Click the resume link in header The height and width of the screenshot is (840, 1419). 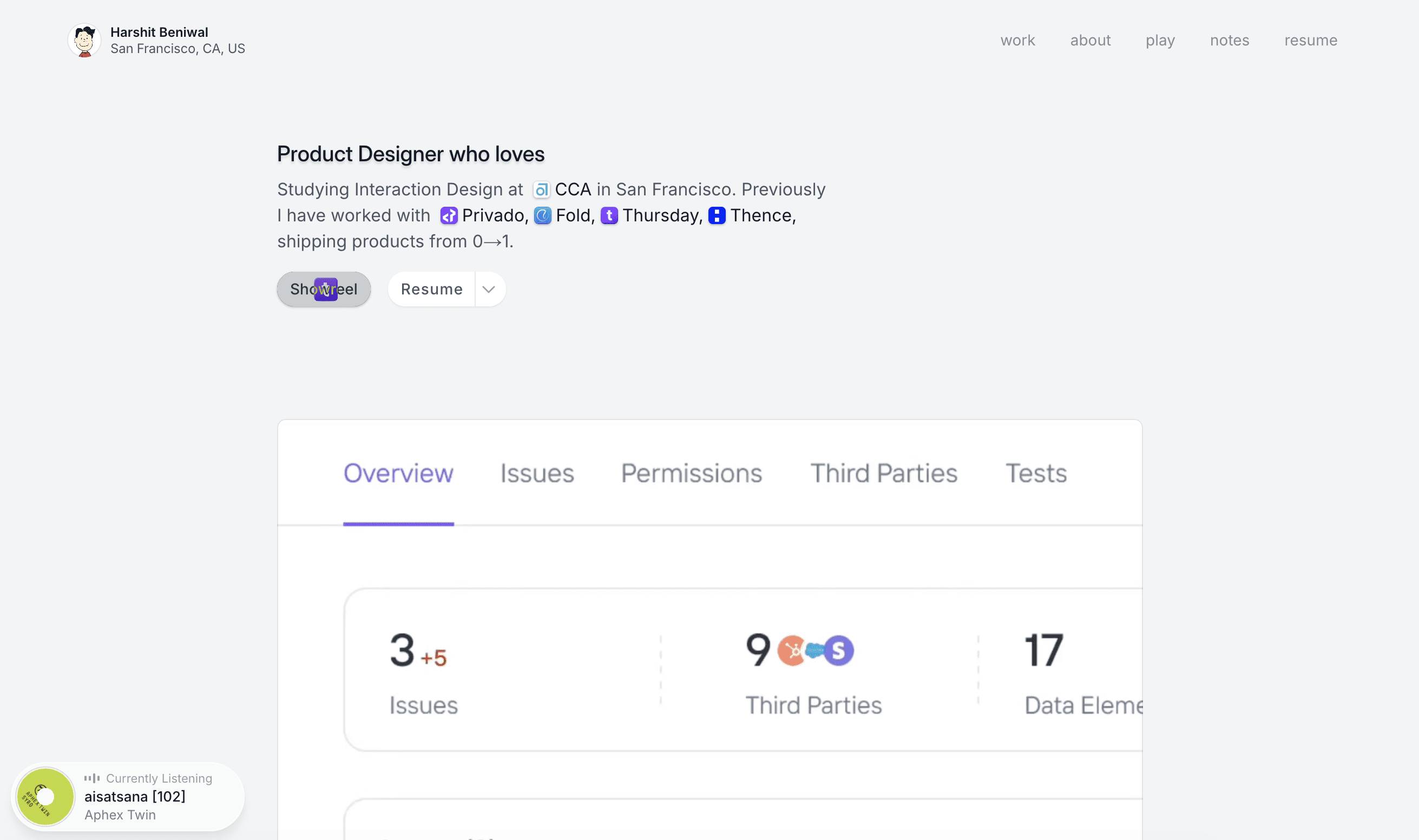point(1310,40)
